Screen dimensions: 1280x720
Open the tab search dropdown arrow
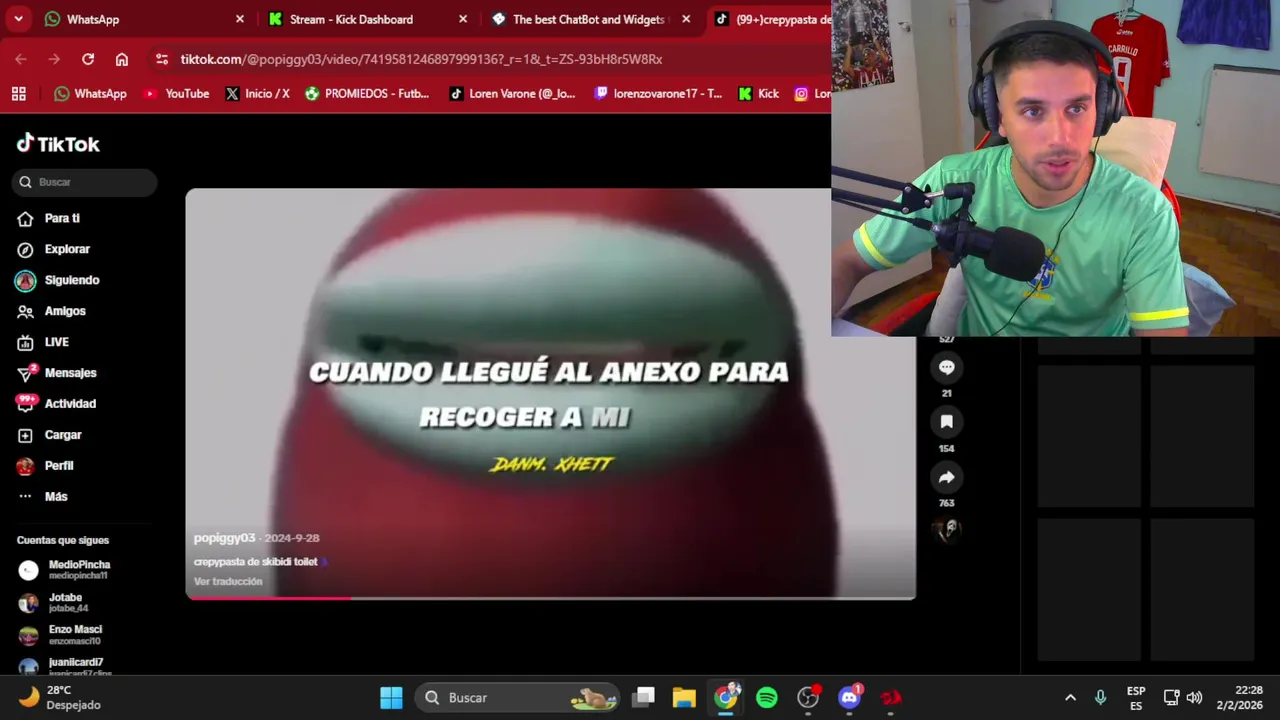pos(18,19)
